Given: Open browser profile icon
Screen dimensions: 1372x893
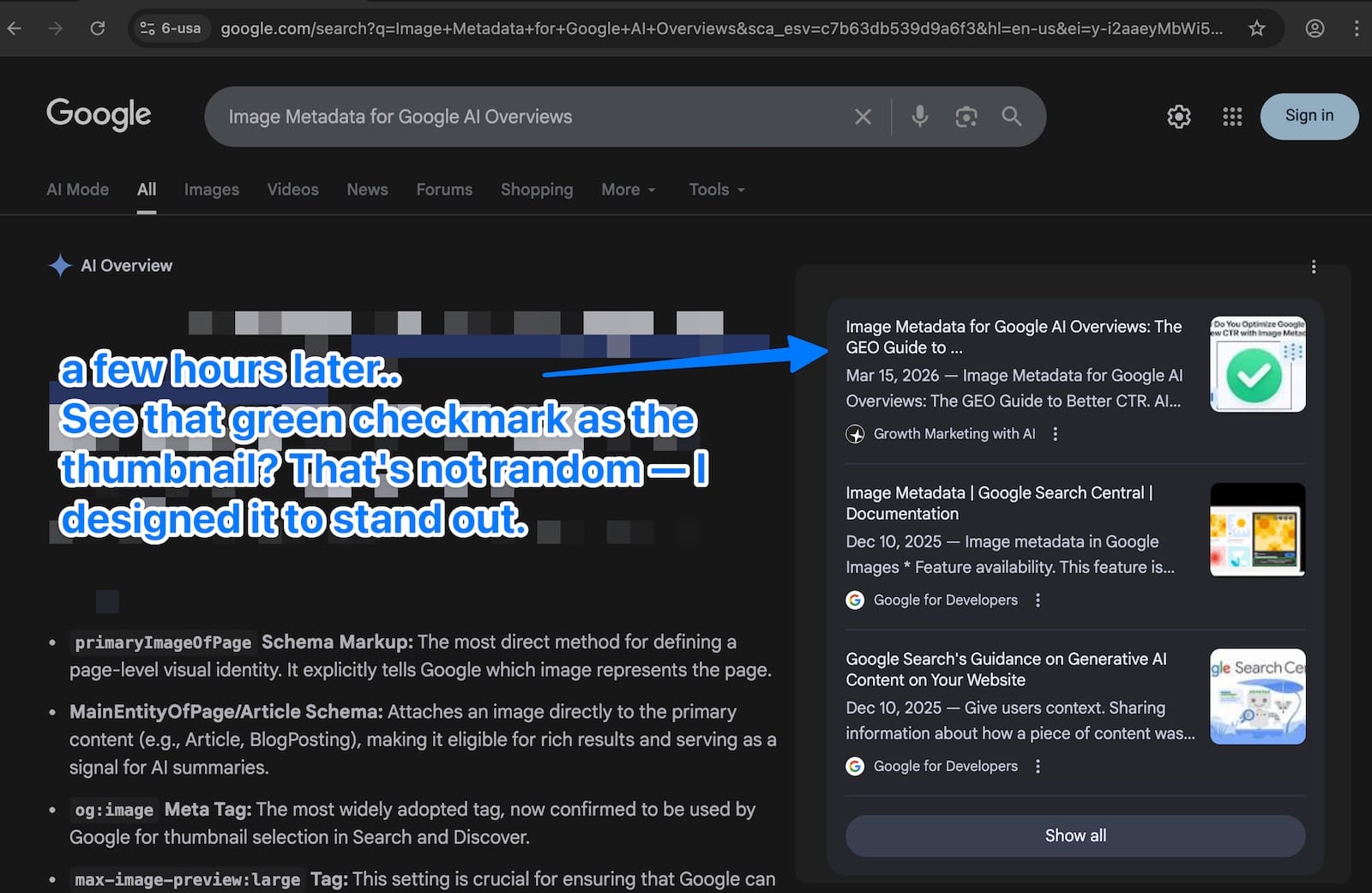Looking at the screenshot, I should tap(1314, 28).
